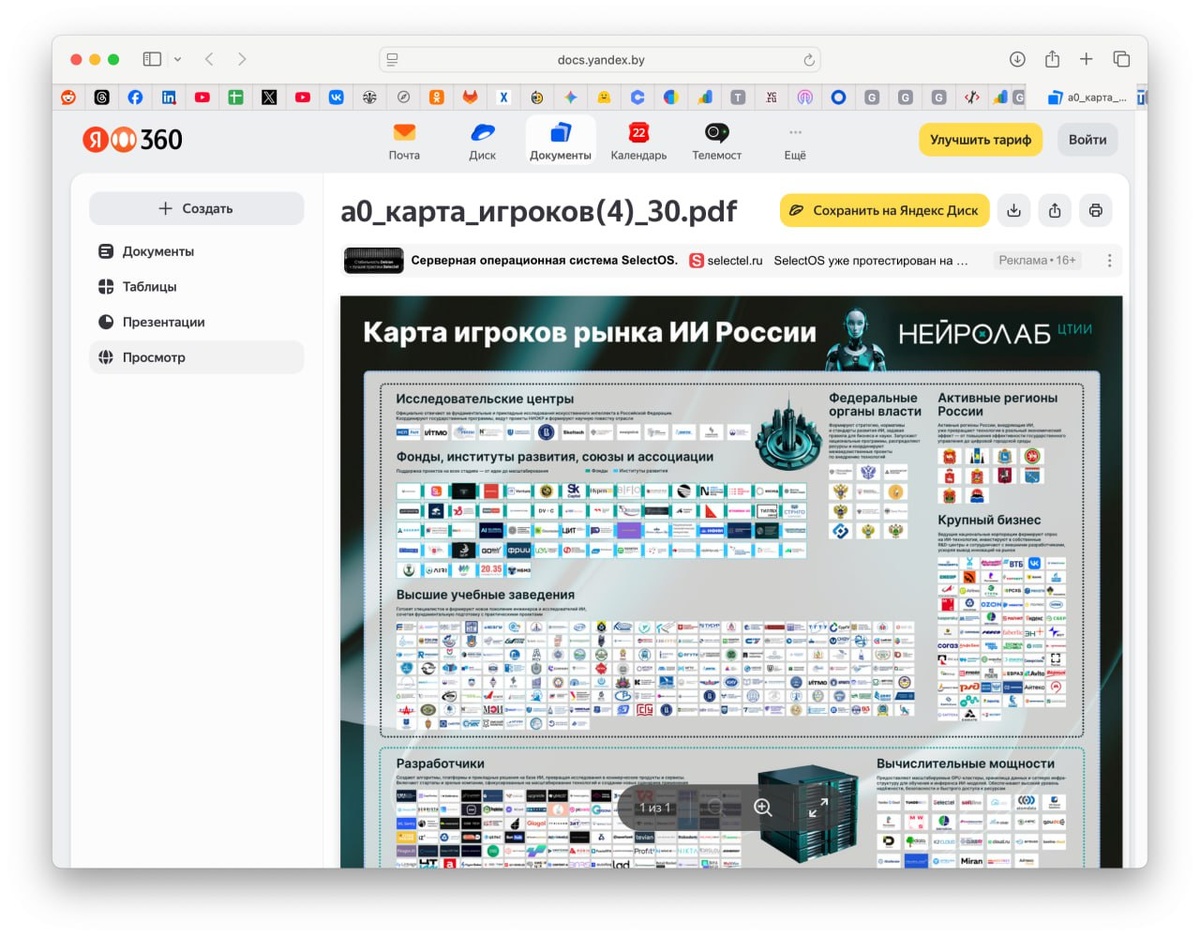Open Почта mail service
Image resolution: width=1200 pixels, height=937 pixels.
point(404,141)
